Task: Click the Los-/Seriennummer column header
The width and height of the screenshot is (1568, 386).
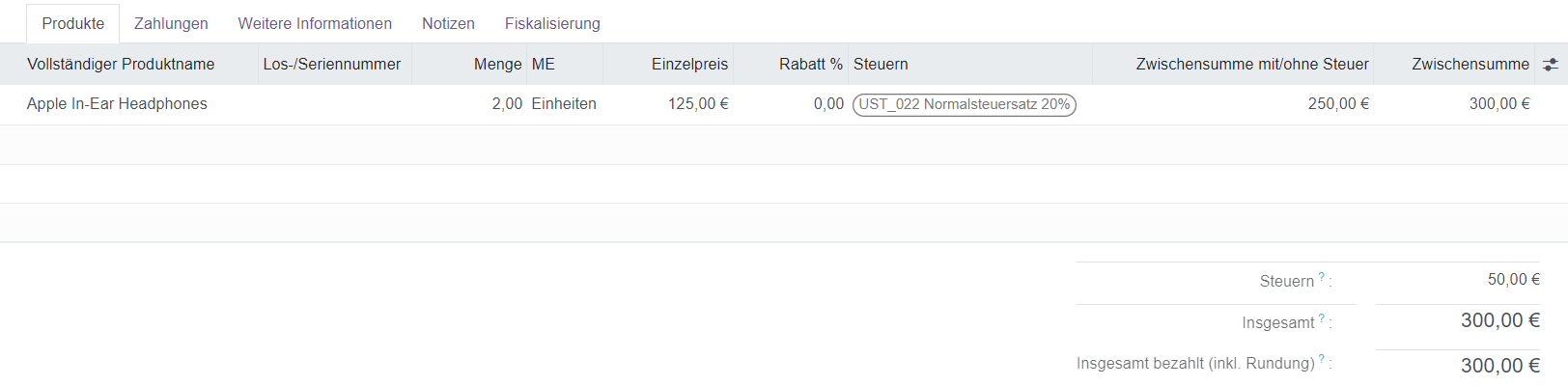Action: point(331,65)
